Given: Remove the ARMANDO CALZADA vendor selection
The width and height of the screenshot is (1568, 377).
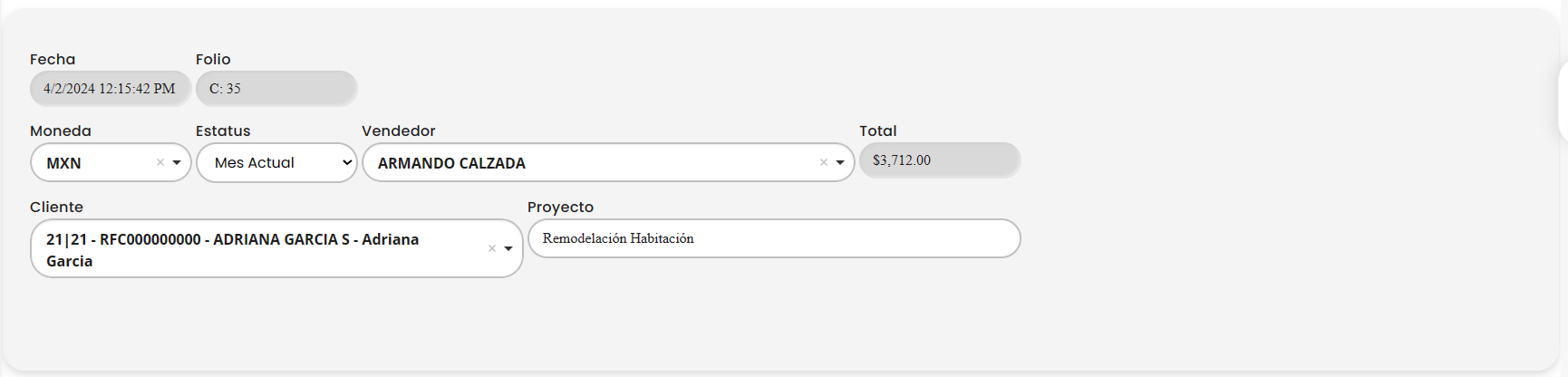Looking at the screenshot, I should [824, 163].
